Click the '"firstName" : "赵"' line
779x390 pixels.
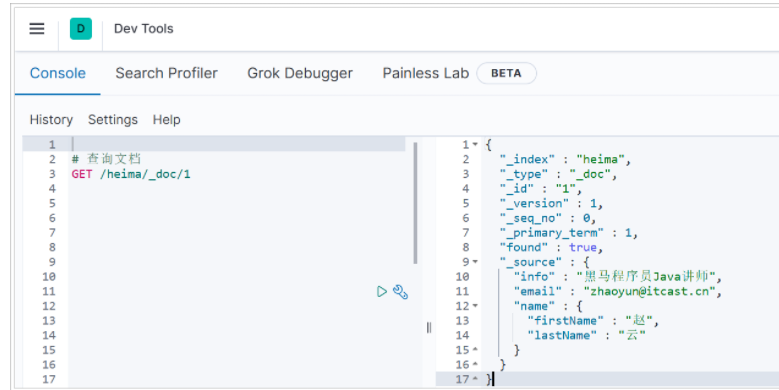(593, 320)
